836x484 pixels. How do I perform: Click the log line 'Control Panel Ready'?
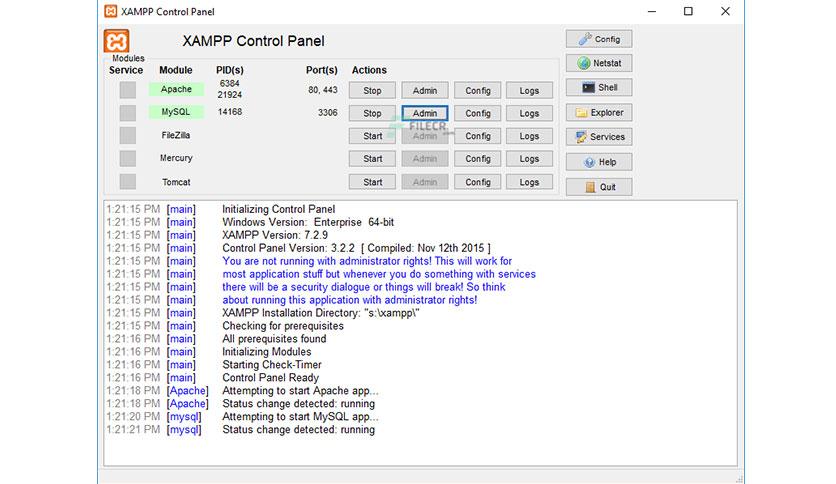tap(270, 377)
